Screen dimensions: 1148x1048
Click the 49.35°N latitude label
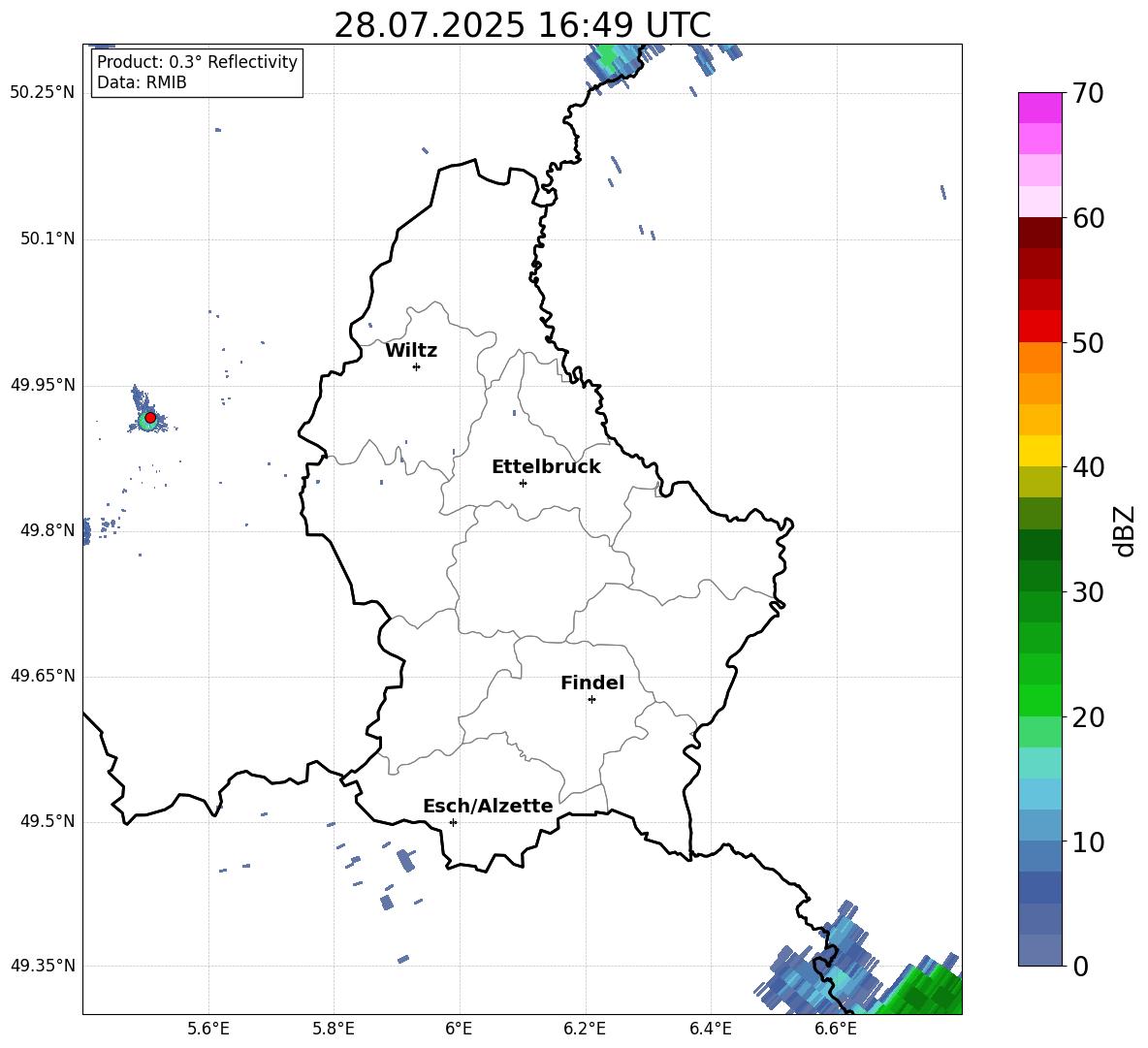(x=43, y=966)
